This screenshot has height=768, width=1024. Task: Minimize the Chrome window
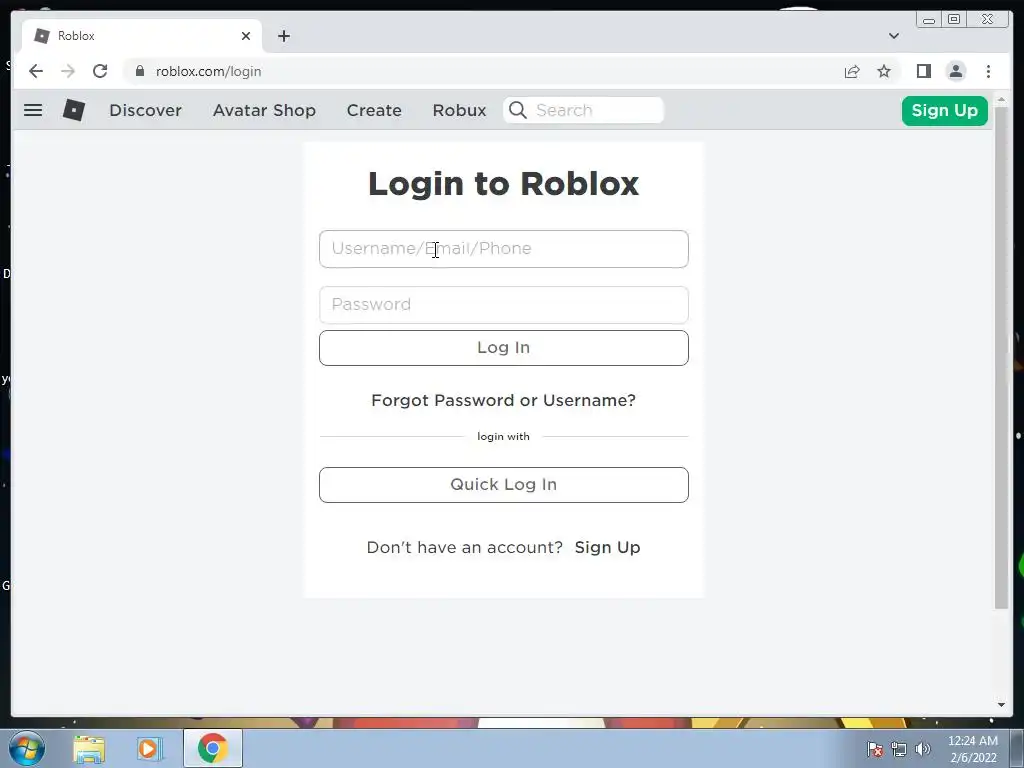[x=929, y=20]
